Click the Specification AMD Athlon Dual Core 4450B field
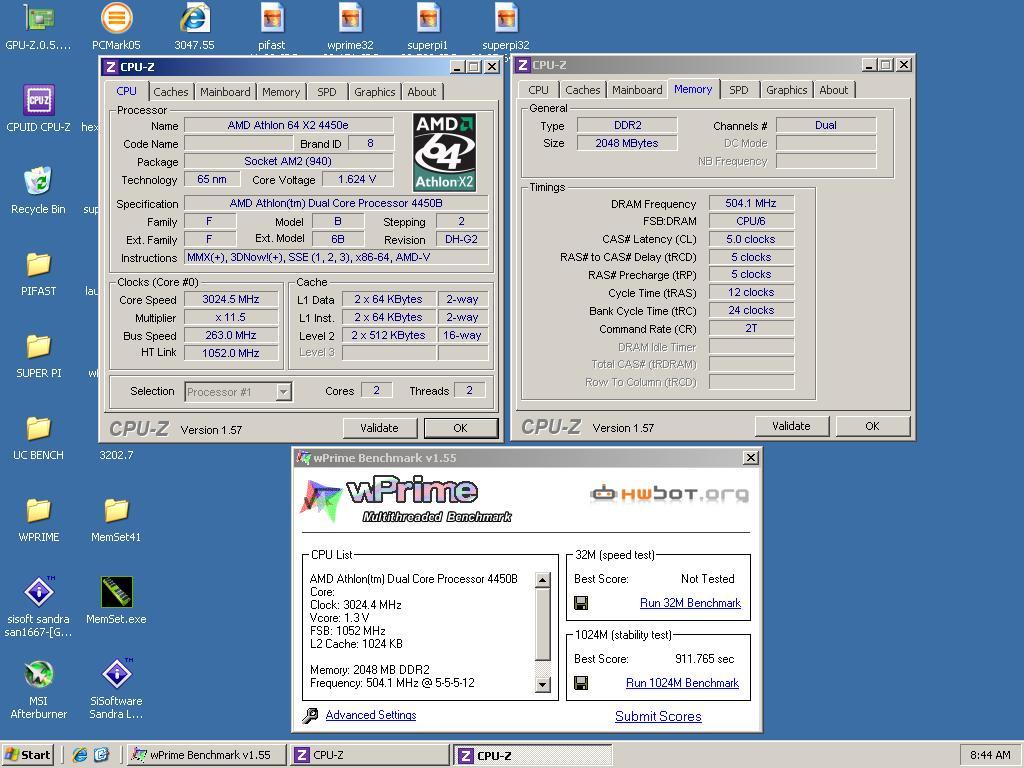 (336, 203)
